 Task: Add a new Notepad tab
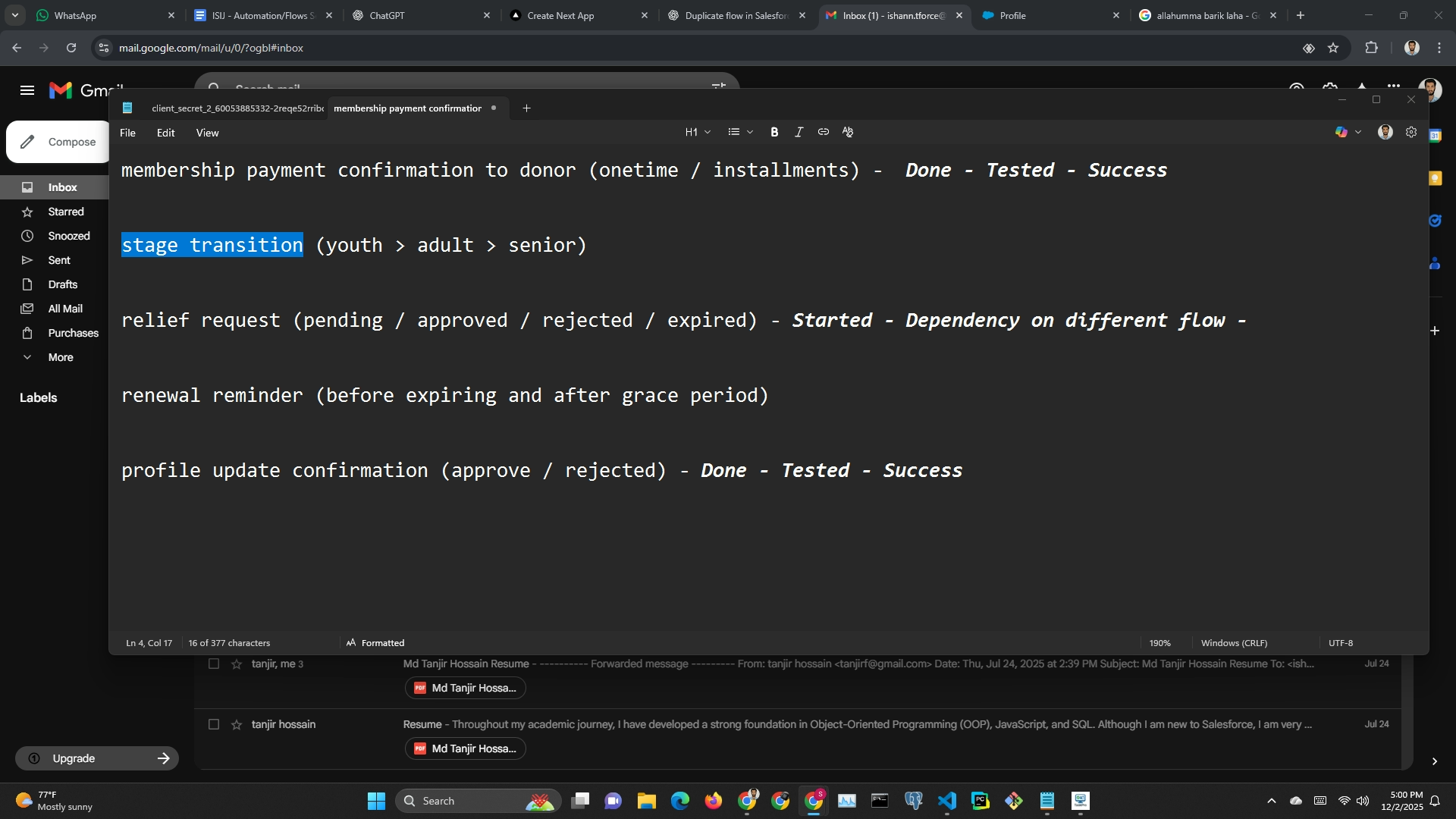(526, 108)
